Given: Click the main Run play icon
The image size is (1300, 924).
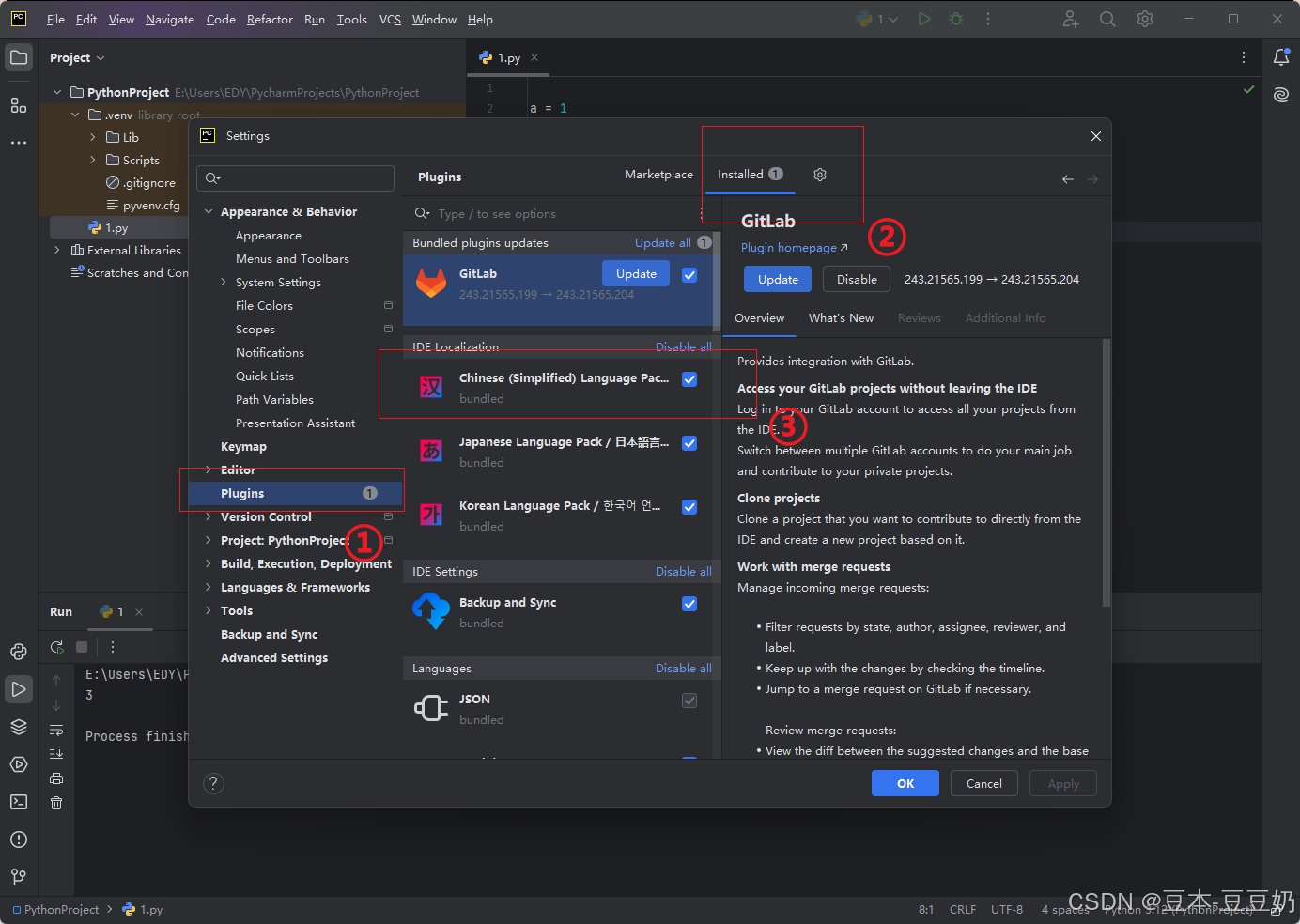Looking at the screenshot, I should click(924, 19).
